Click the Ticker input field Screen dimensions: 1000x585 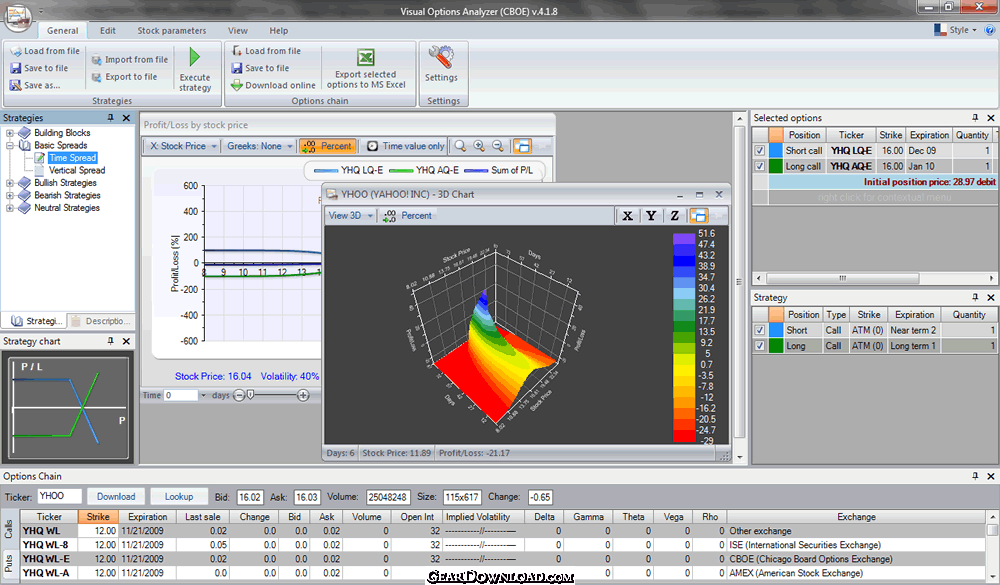tap(59, 496)
